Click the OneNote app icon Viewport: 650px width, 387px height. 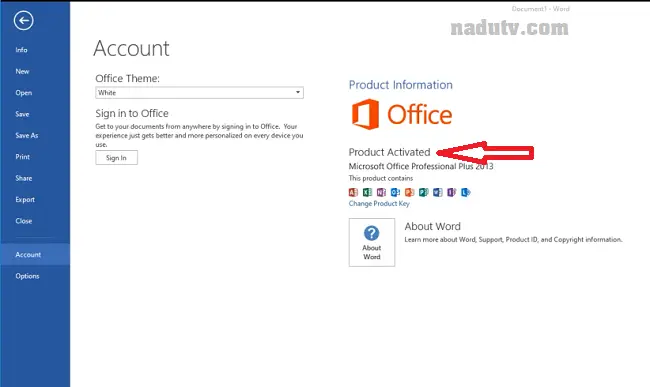[381, 192]
